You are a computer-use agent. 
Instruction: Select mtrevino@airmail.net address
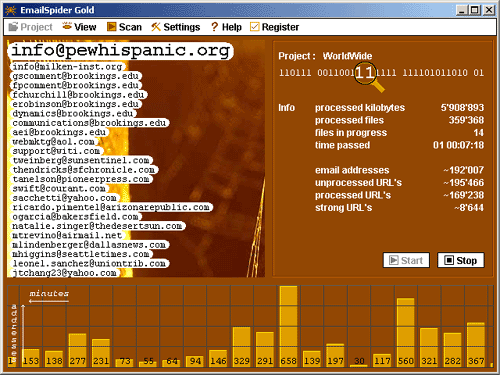pos(67,235)
